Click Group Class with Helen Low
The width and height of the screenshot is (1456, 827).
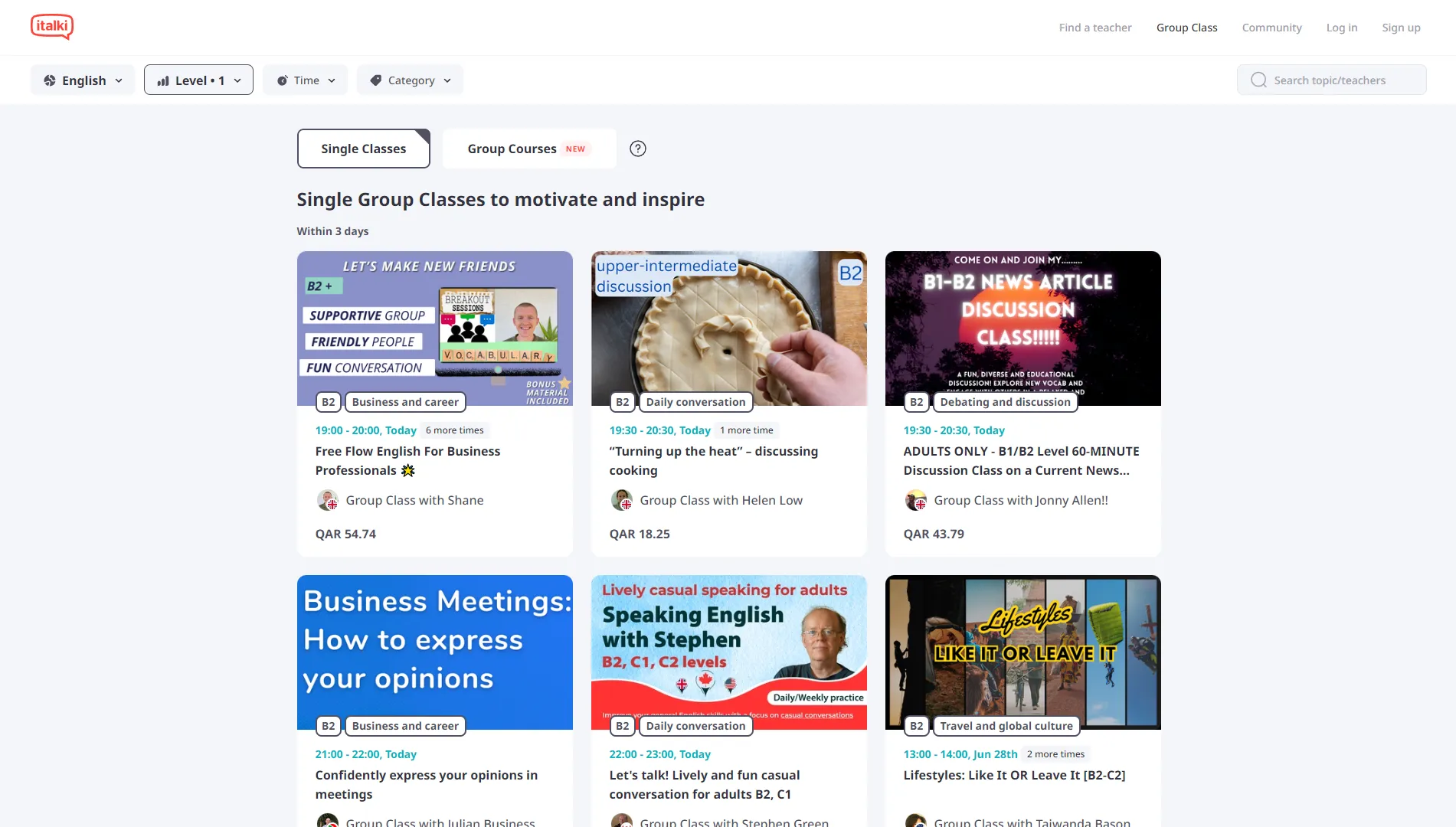pyautogui.click(x=721, y=500)
